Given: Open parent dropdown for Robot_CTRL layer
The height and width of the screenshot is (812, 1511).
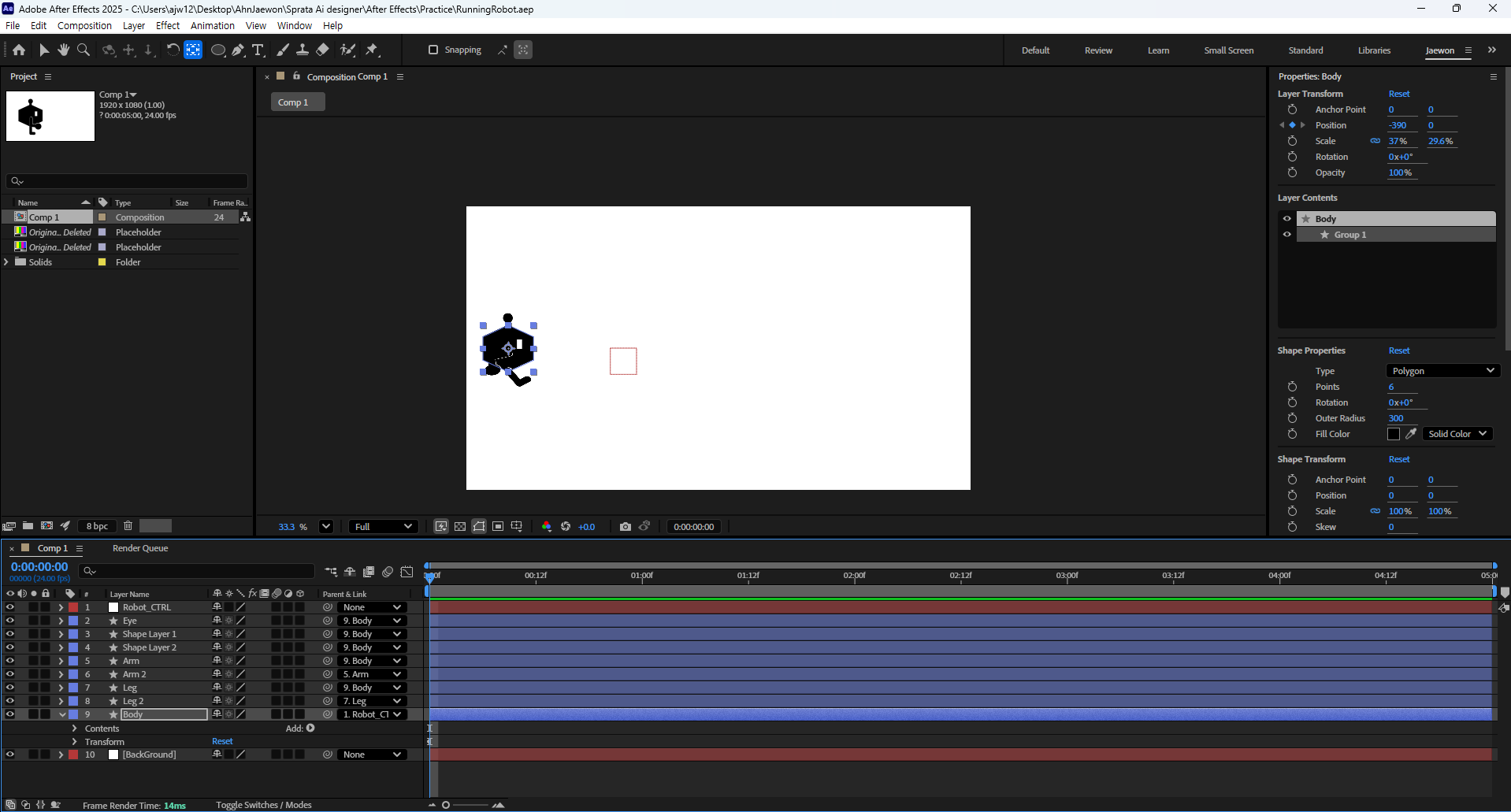Looking at the screenshot, I should click(372, 607).
